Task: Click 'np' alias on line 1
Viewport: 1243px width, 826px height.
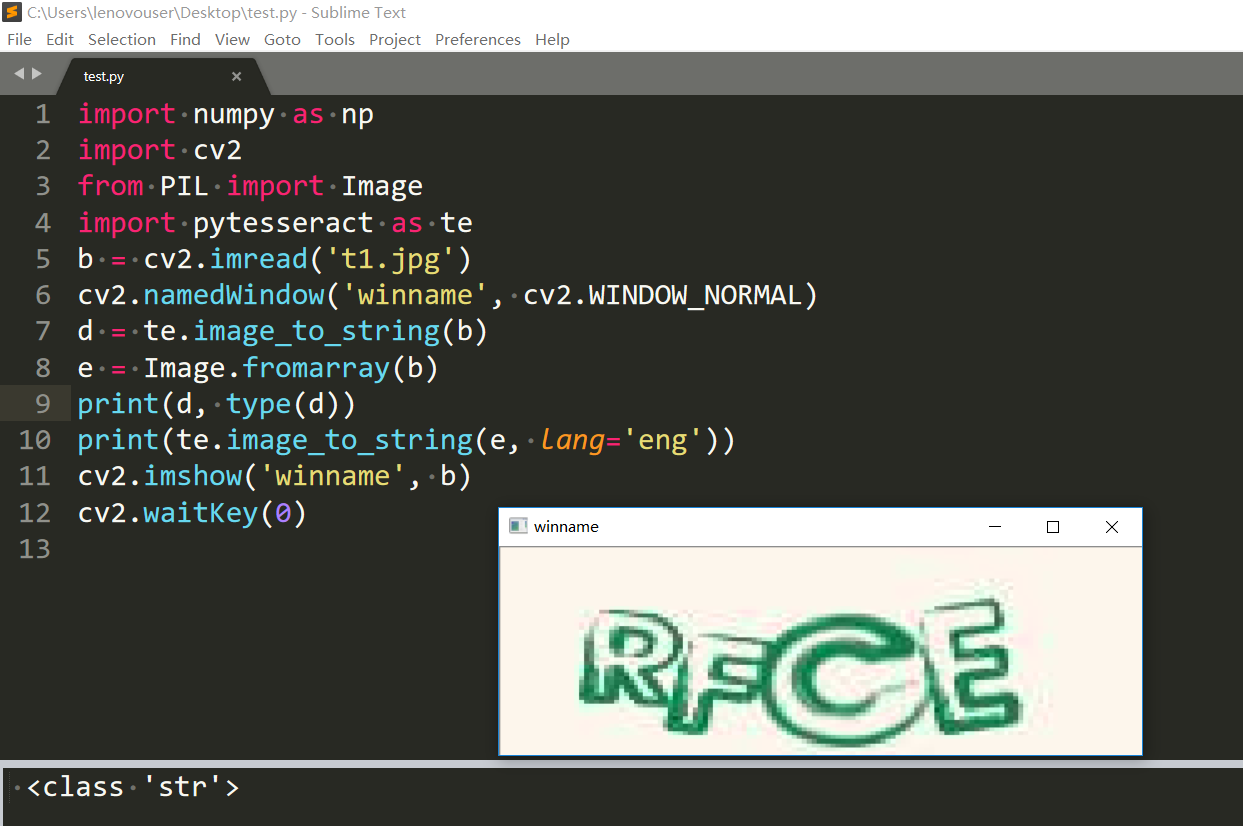Action: (358, 114)
